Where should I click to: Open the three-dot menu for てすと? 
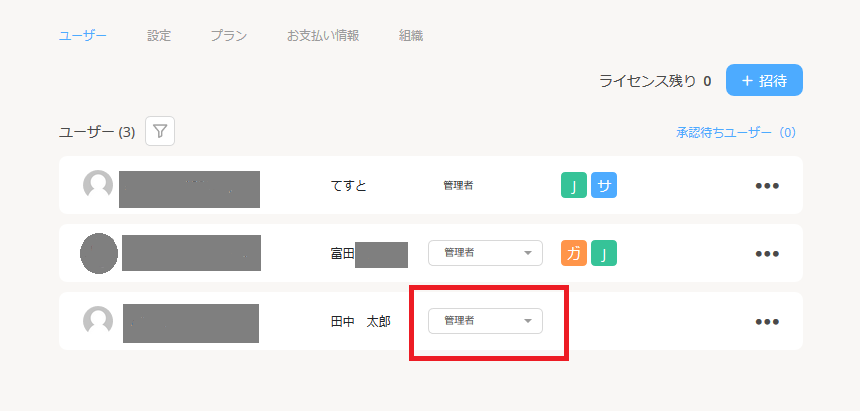click(767, 186)
